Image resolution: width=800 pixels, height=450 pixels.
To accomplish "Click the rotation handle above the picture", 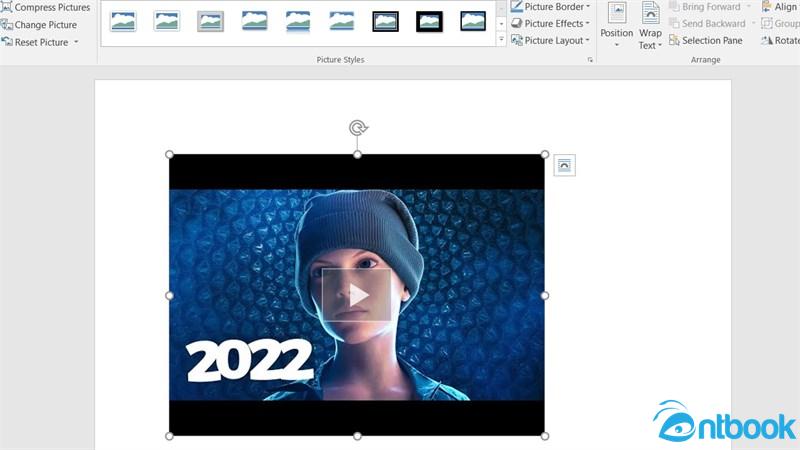I will click(358, 128).
